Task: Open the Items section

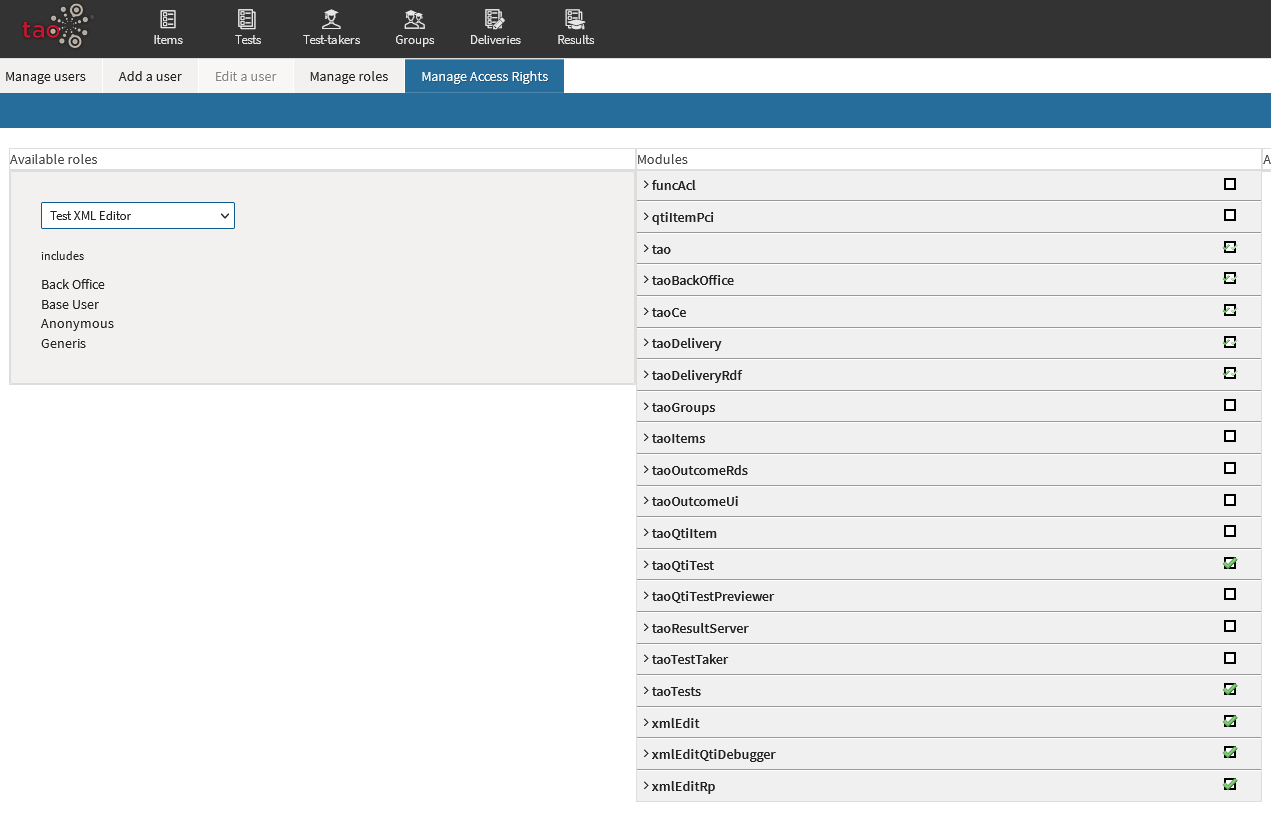Action: (x=167, y=27)
